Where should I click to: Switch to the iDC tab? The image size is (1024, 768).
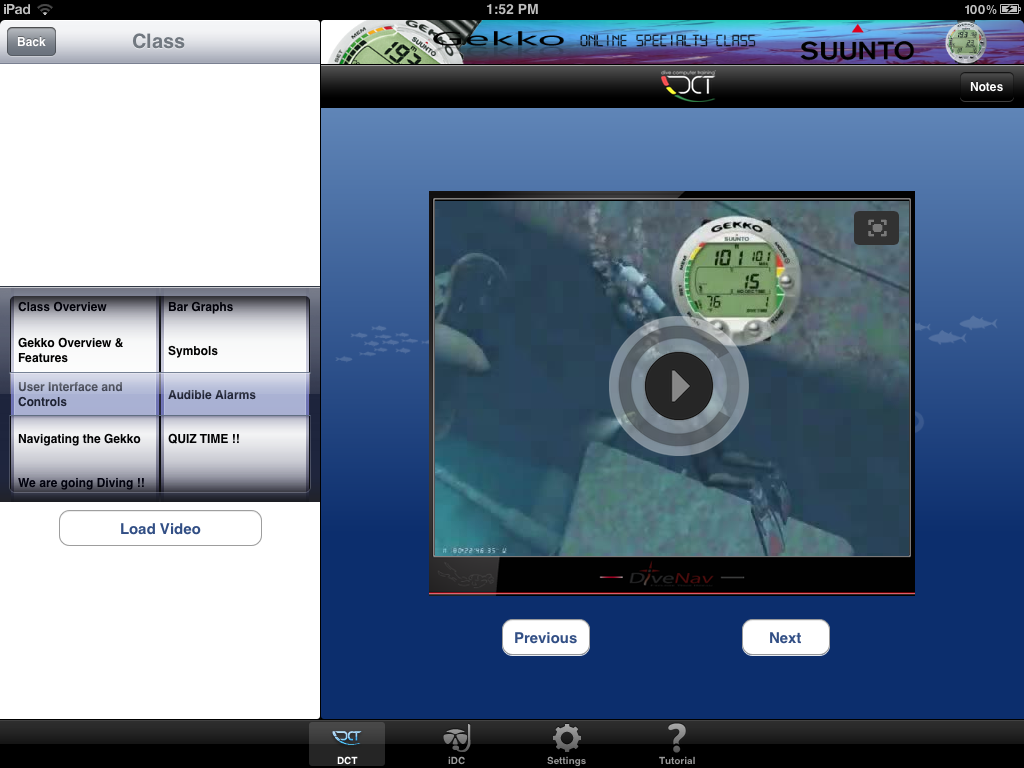(x=456, y=744)
